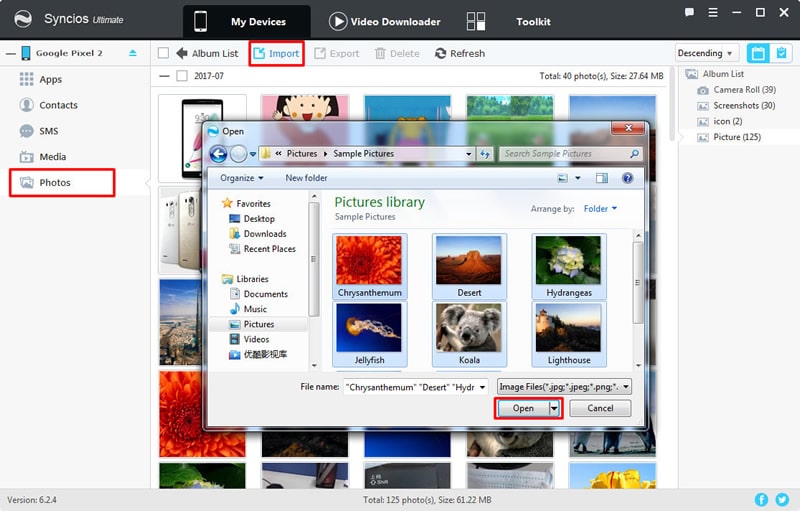This screenshot has height=511, width=800.
Task: Open the file type filter dropdown
Action: coord(564,387)
